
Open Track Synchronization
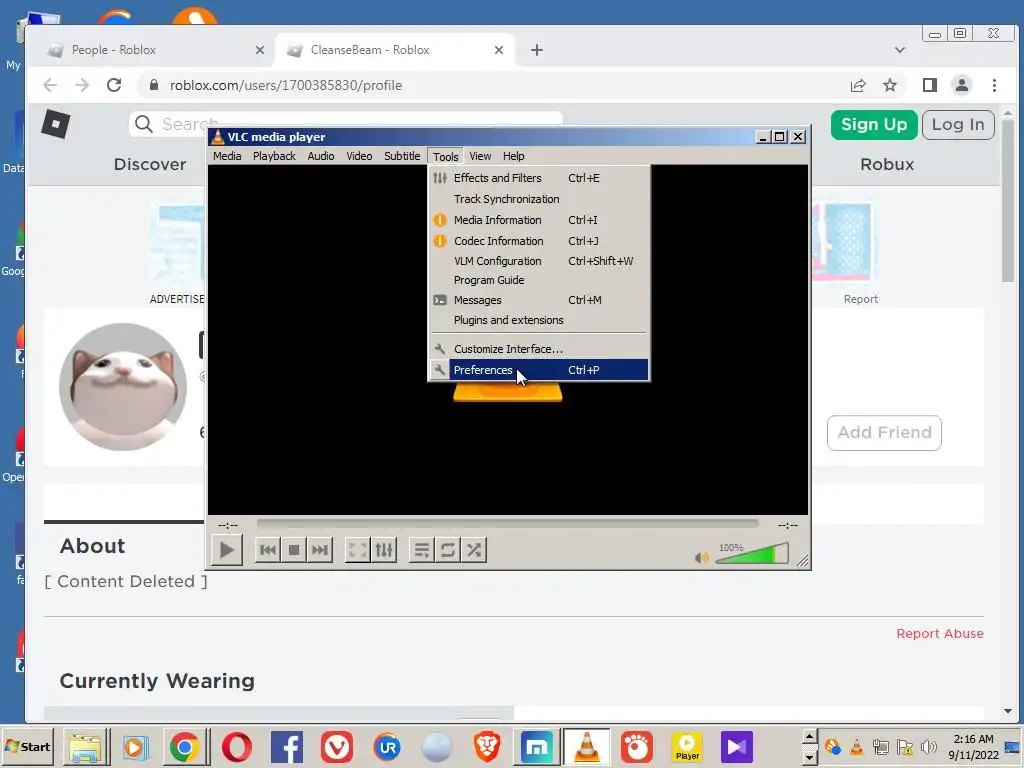[539, 199]
